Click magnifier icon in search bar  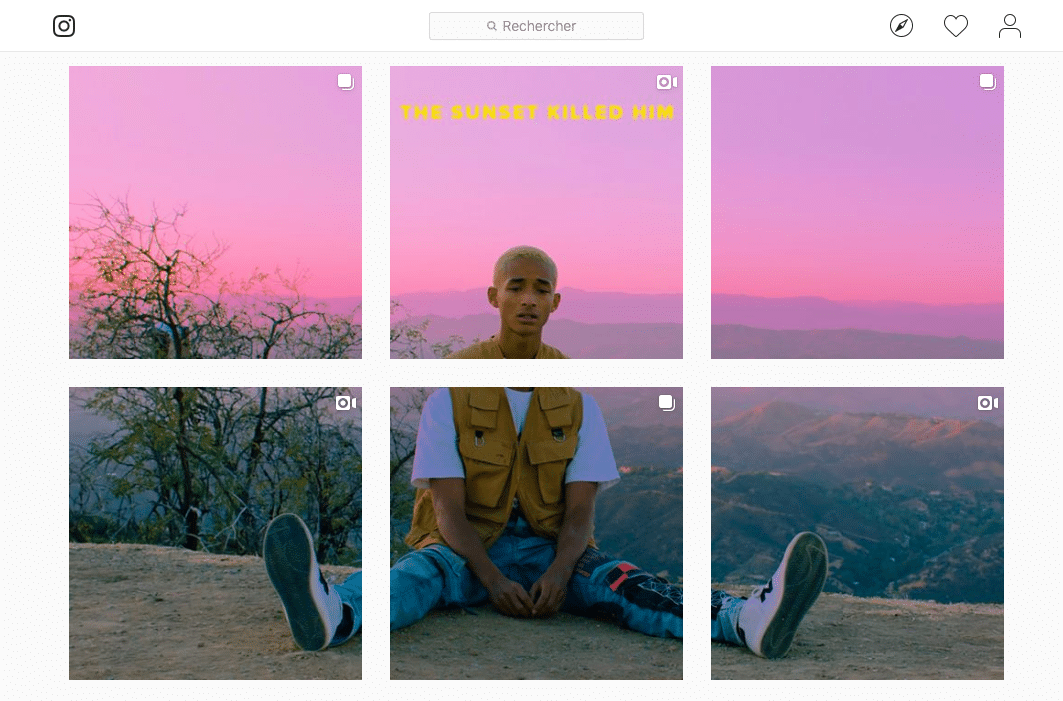[492, 26]
